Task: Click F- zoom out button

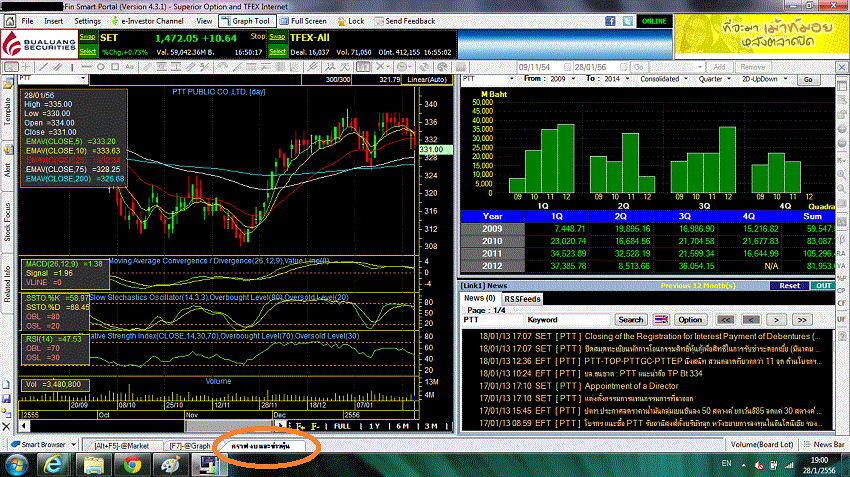Action: (315, 427)
